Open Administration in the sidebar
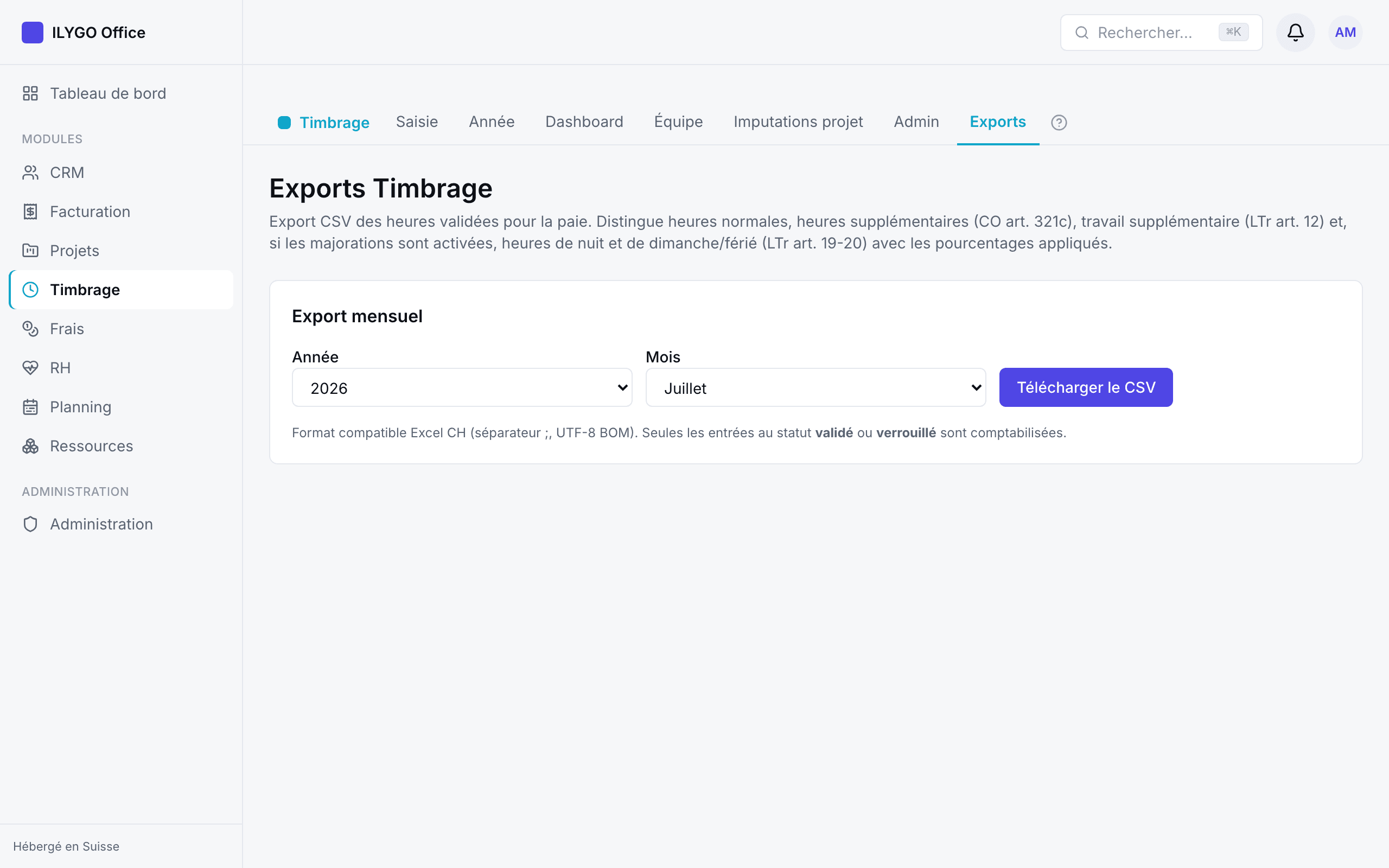The height and width of the screenshot is (868, 1389). 121,524
